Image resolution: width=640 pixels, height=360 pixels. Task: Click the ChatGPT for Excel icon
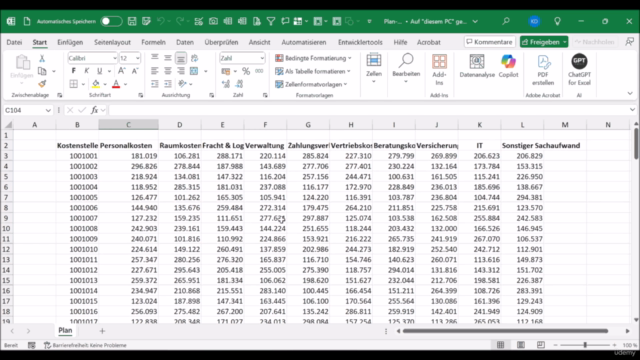point(579,70)
